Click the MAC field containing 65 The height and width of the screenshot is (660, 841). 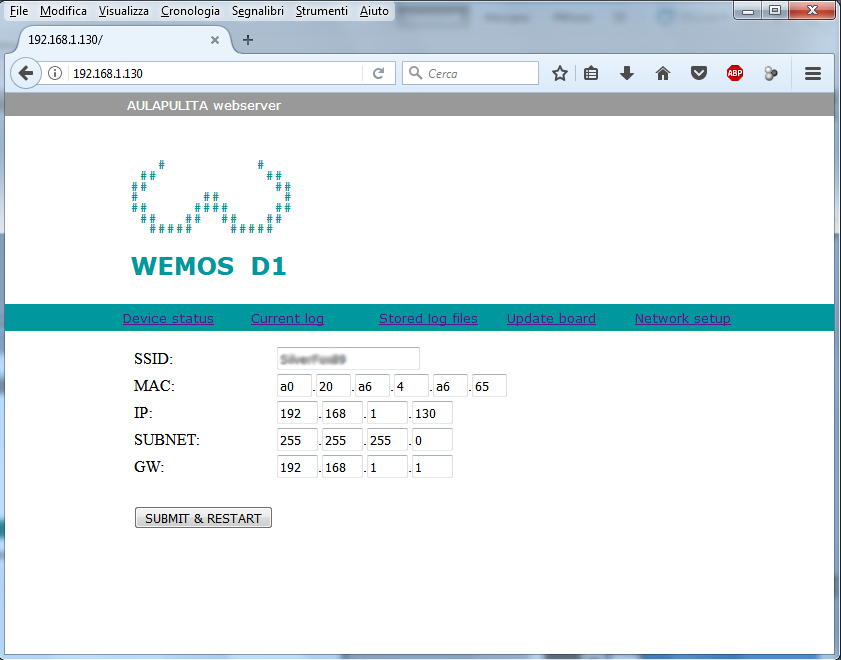pos(489,386)
